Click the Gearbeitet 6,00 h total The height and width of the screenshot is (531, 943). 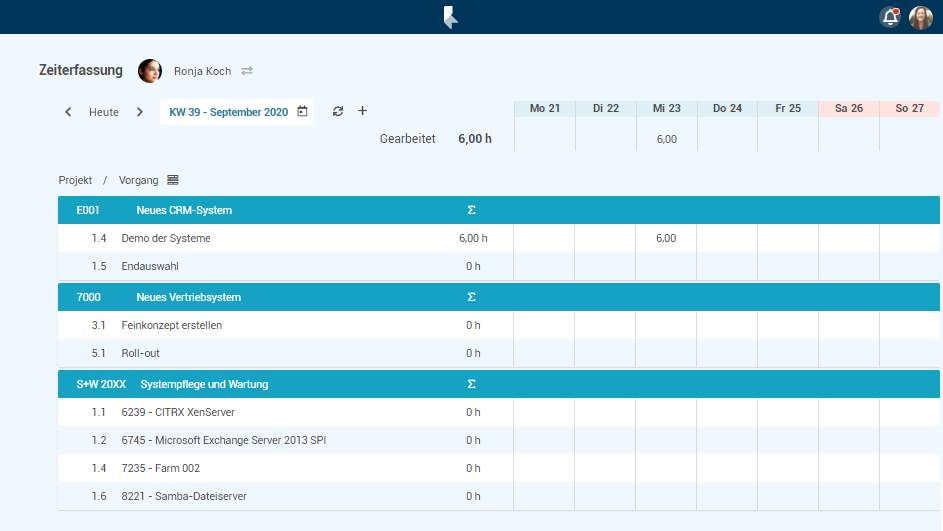[475, 139]
